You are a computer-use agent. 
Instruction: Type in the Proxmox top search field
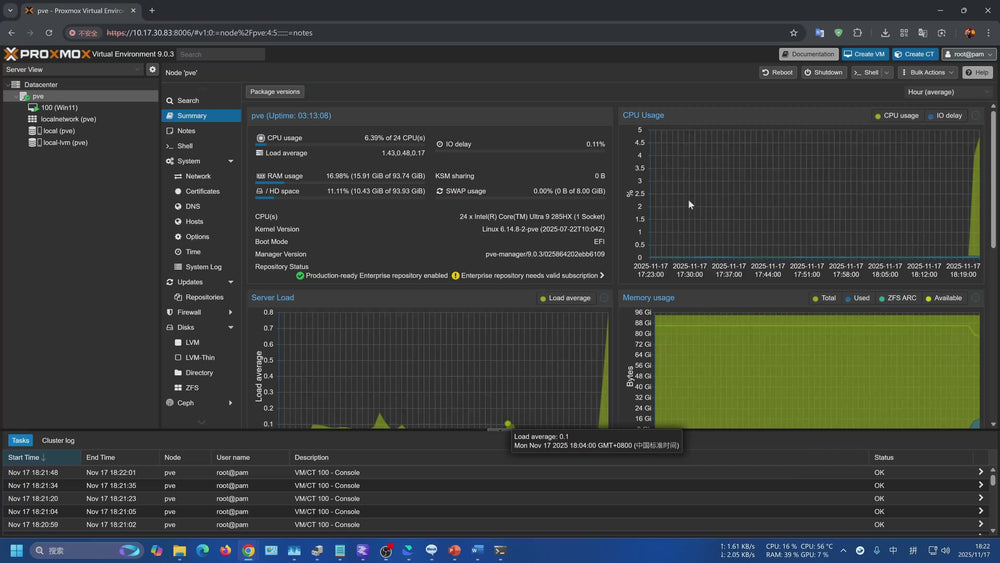(221, 54)
